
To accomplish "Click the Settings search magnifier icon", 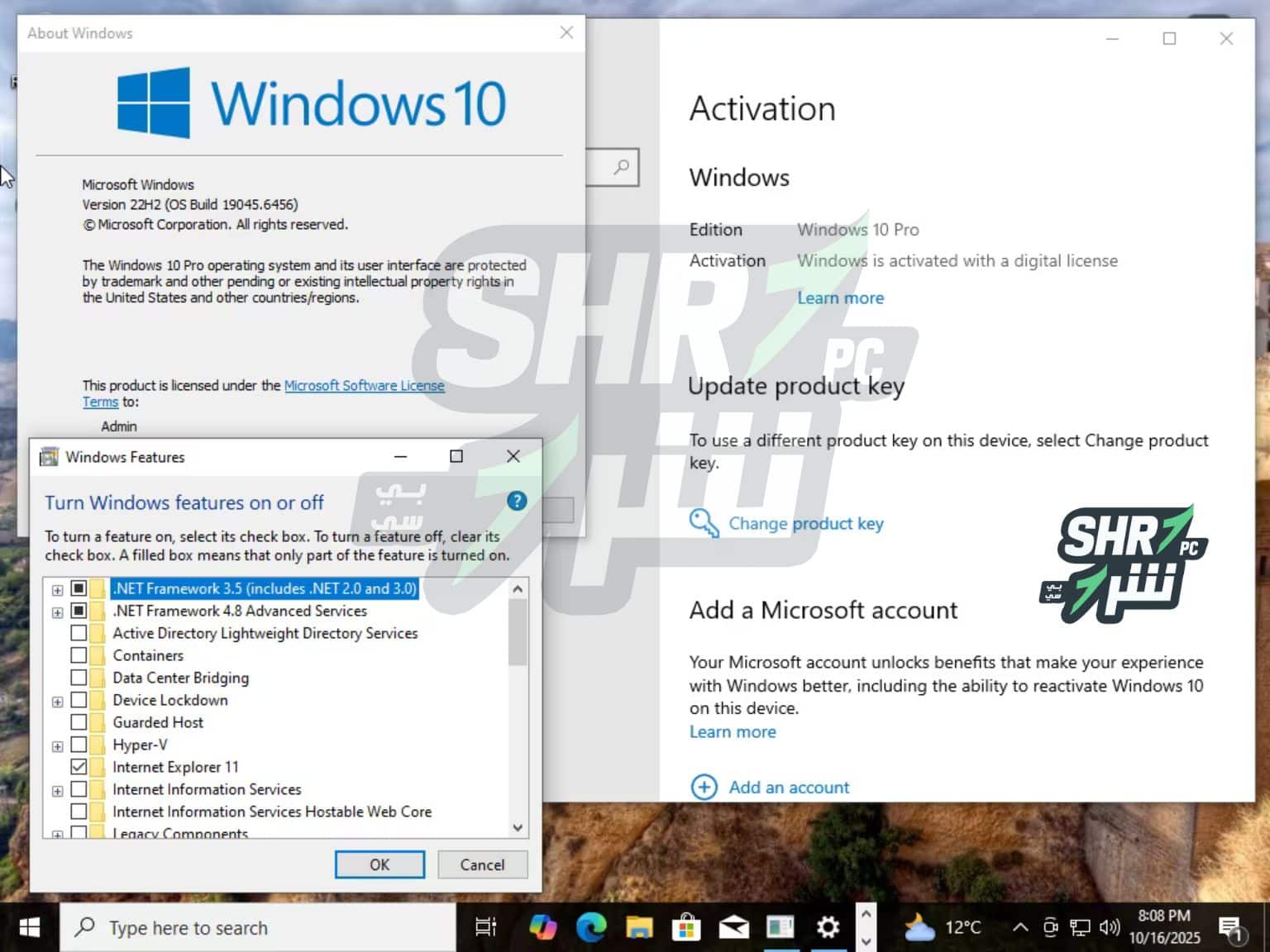I will click(x=621, y=168).
